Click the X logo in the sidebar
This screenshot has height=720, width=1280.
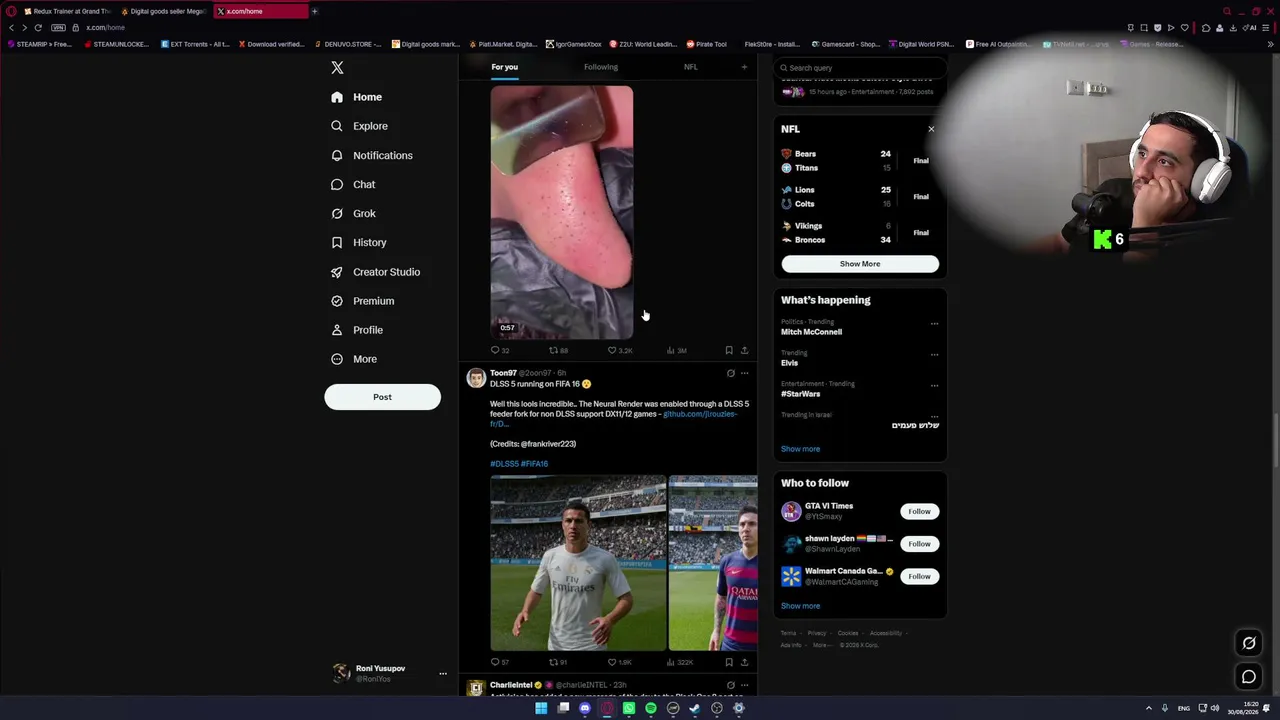[337, 68]
